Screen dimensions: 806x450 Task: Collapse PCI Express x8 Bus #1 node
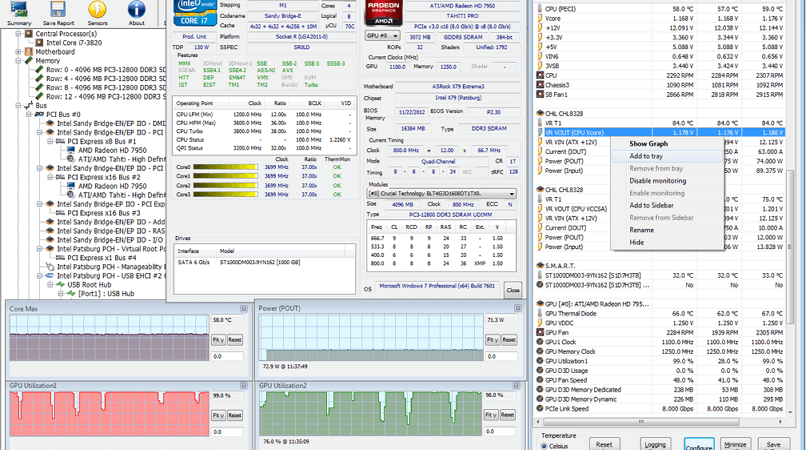tap(50, 141)
